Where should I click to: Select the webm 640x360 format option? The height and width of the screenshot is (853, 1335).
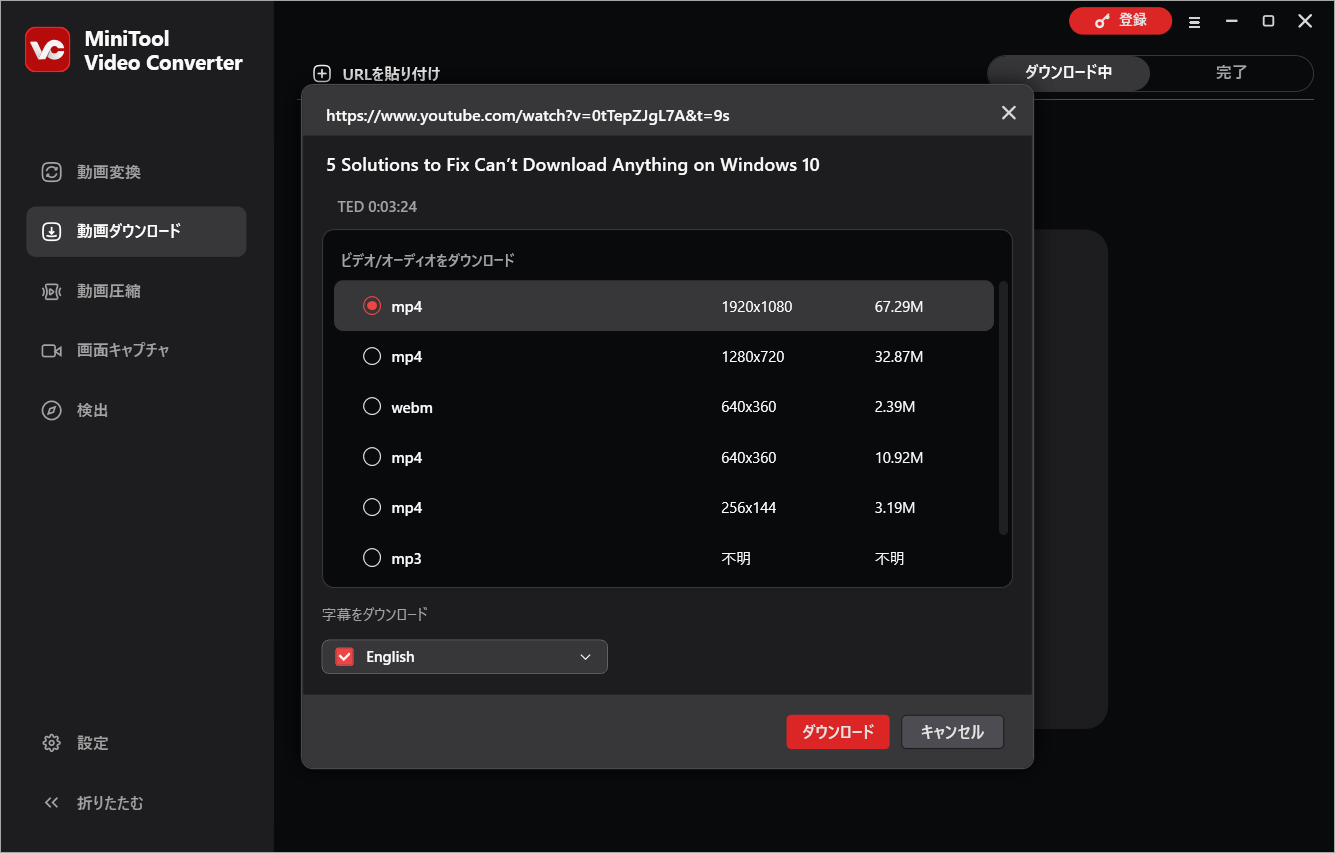[372, 406]
